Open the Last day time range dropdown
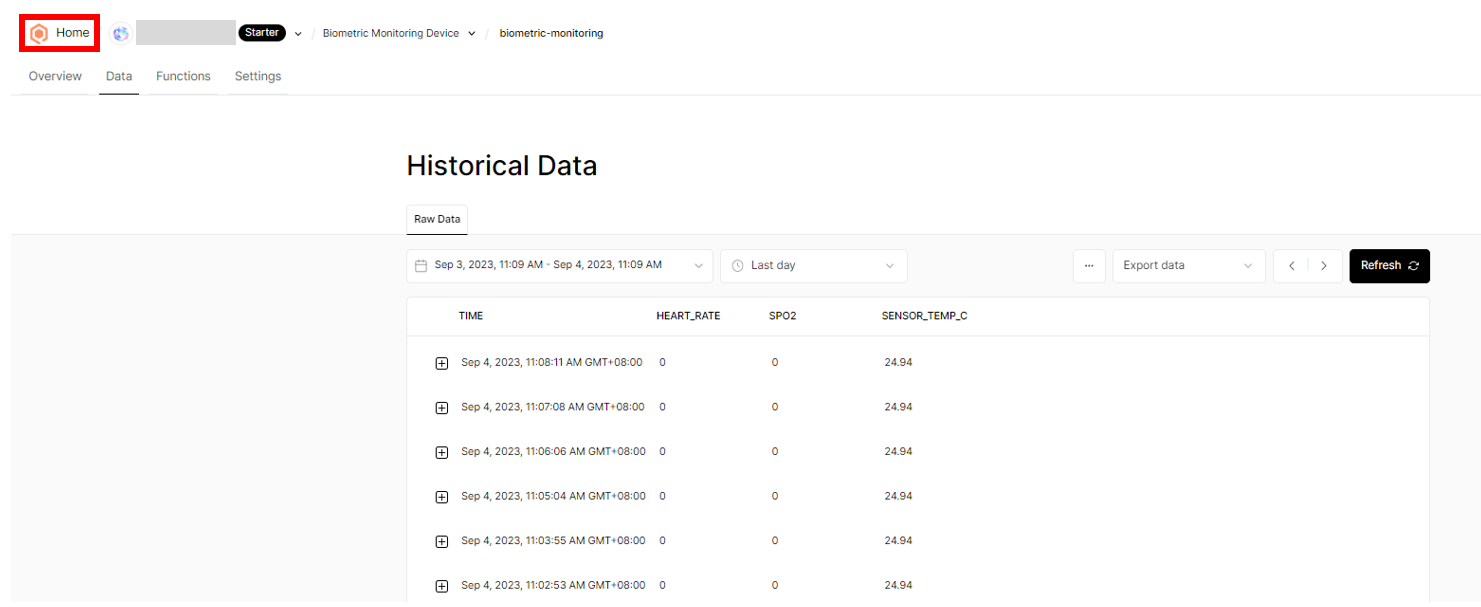 click(x=814, y=266)
